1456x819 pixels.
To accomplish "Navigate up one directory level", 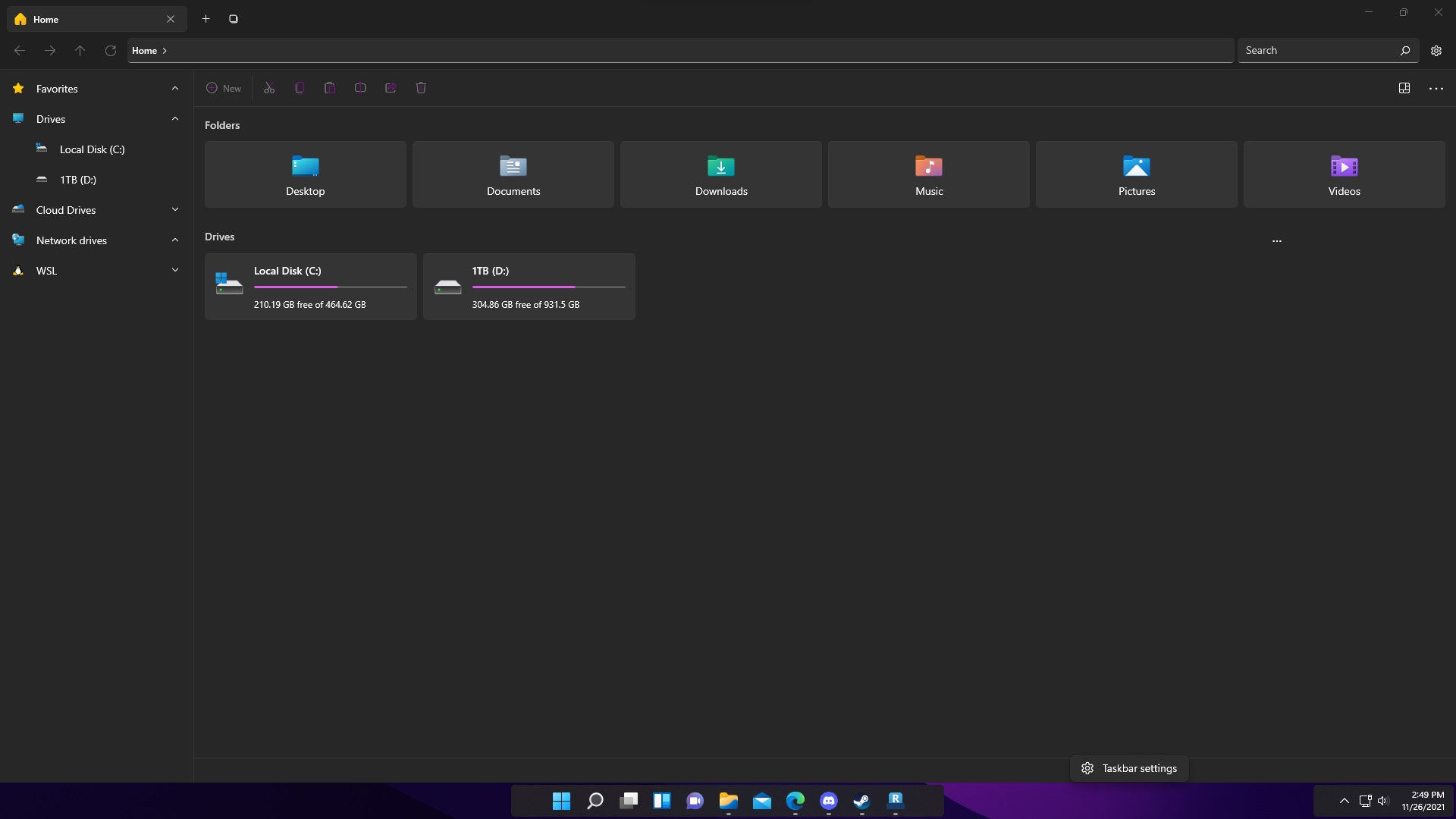I will (x=80, y=51).
